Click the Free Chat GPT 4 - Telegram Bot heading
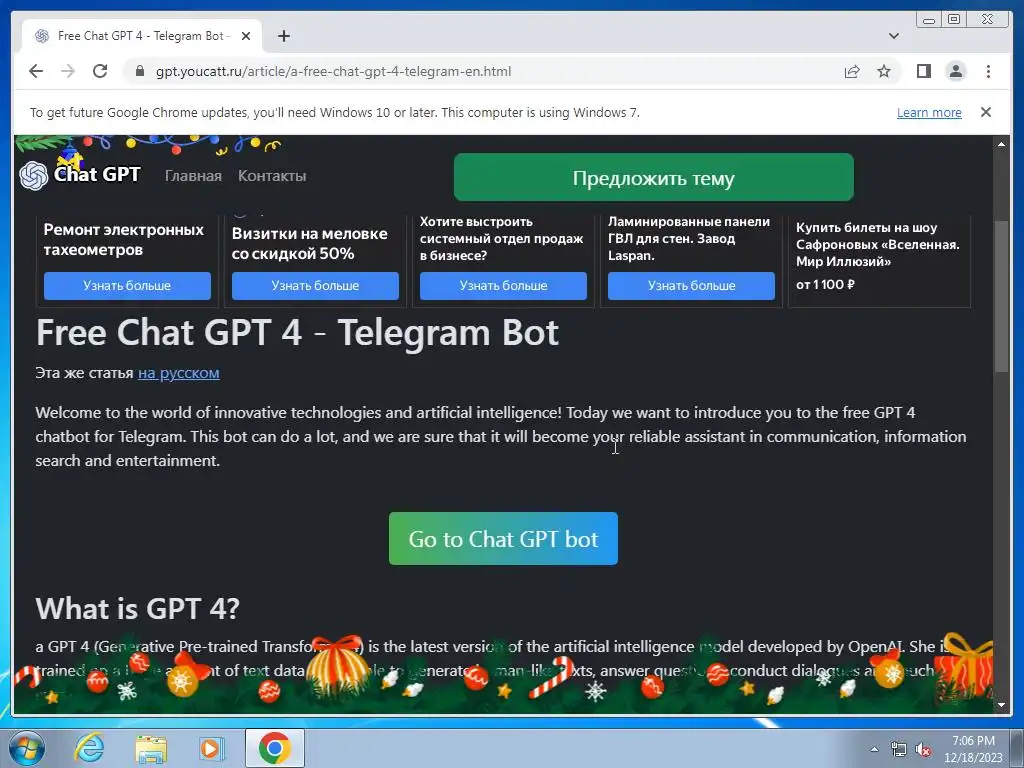This screenshot has width=1024, height=768. pyautogui.click(x=297, y=332)
